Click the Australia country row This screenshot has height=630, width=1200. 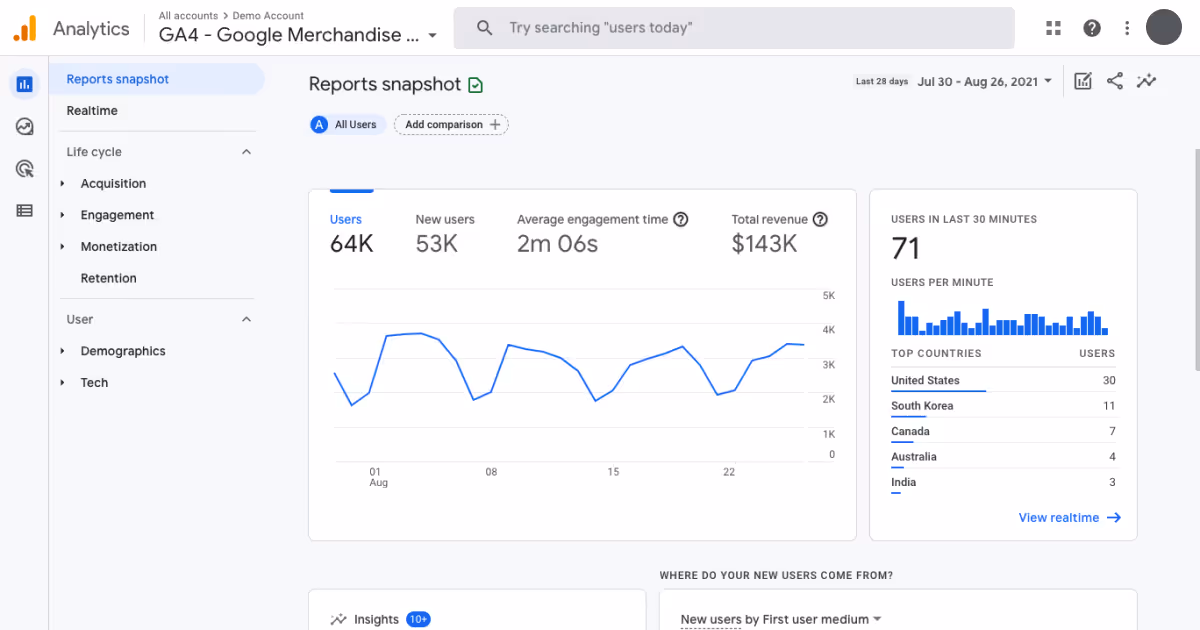pyautogui.click(x=1003, y=457)
